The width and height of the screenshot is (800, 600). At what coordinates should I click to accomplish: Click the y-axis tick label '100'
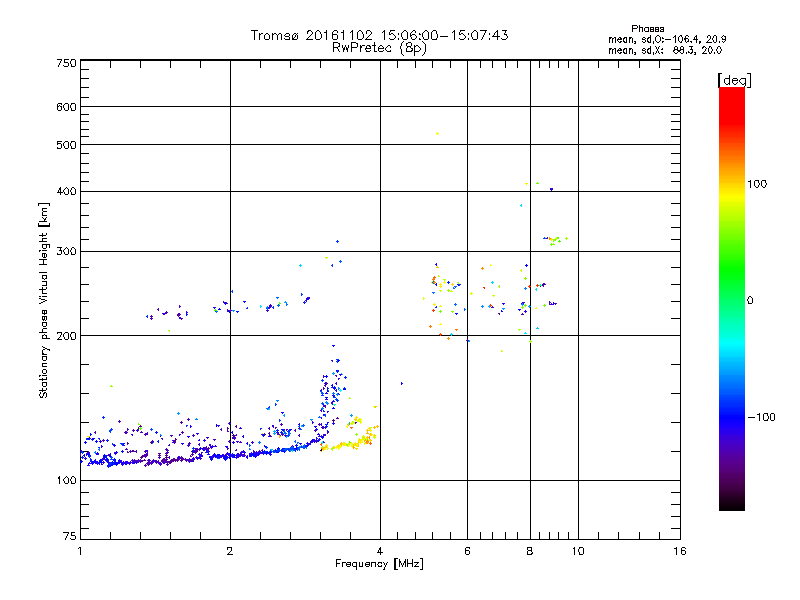[66, 481]
